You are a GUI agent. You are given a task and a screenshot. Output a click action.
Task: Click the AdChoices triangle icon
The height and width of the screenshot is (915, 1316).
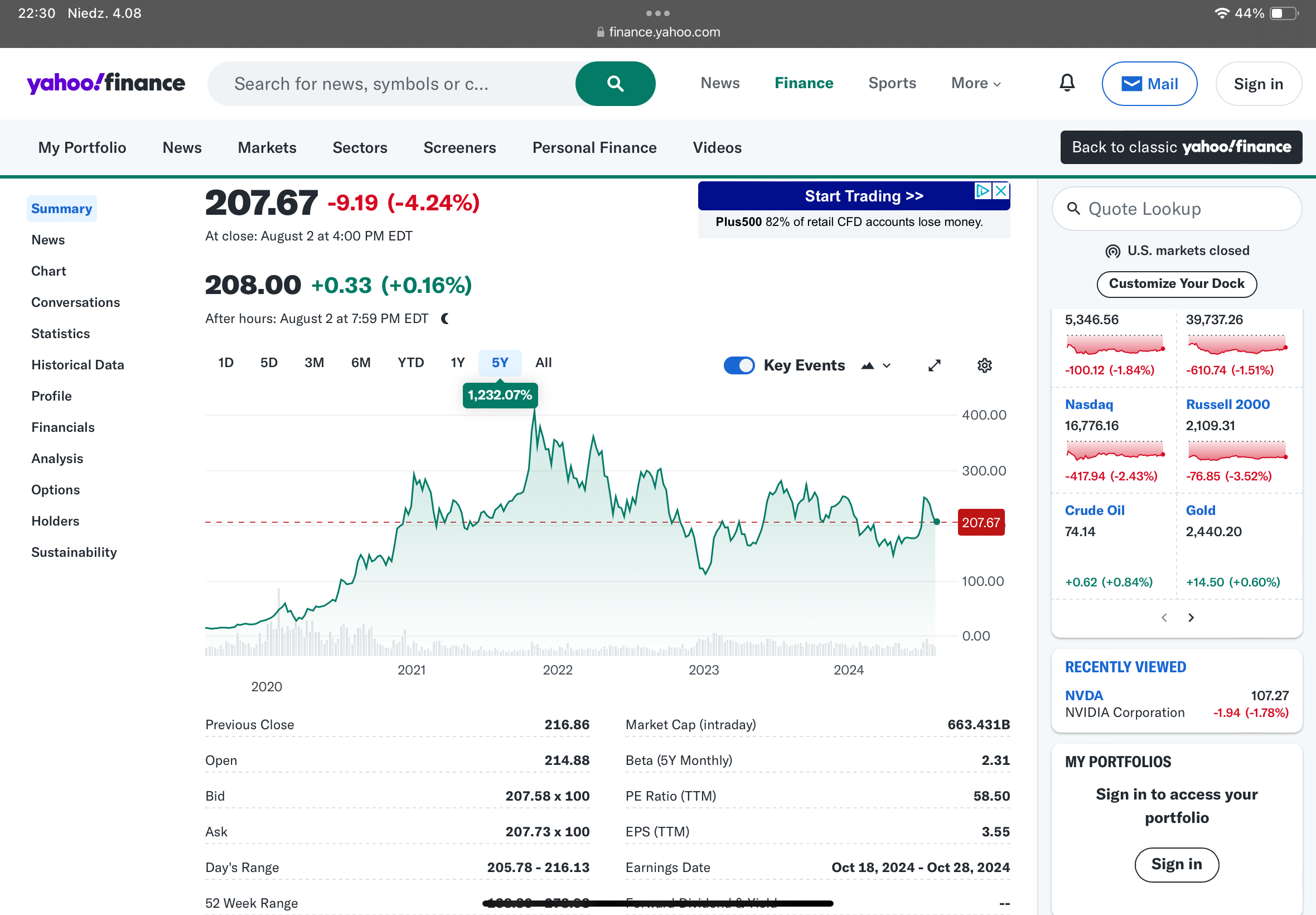click(983, 191)
